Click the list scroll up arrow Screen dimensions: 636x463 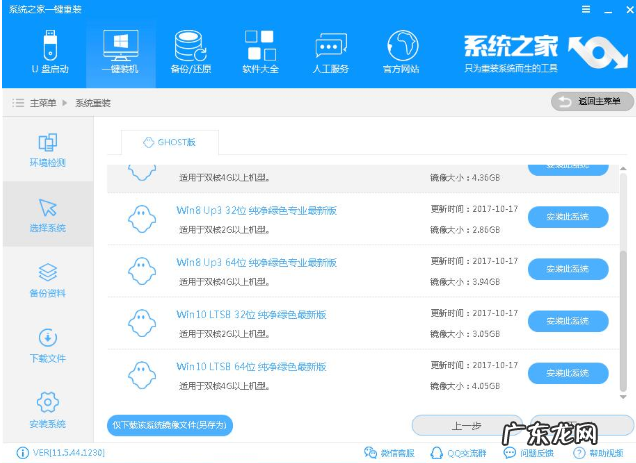pyautogui.click(x=623, y=168)
